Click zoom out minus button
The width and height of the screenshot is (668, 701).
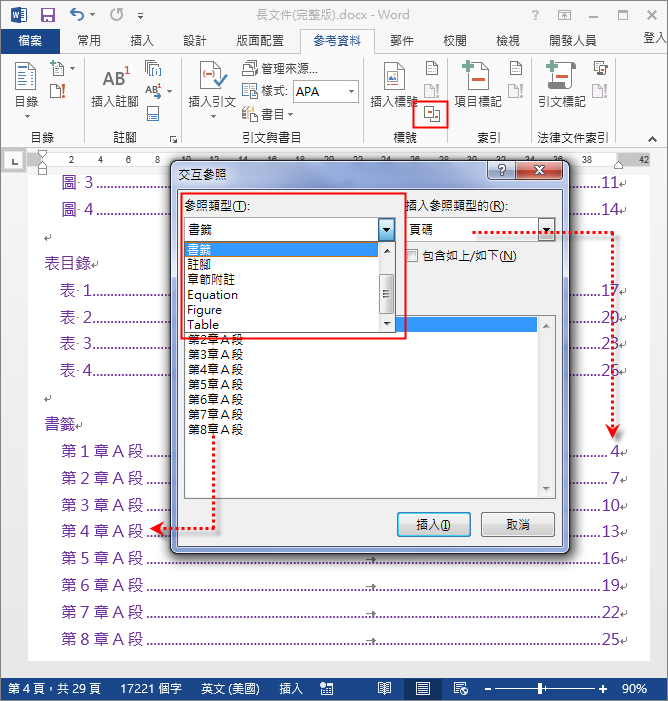point(488,689)
